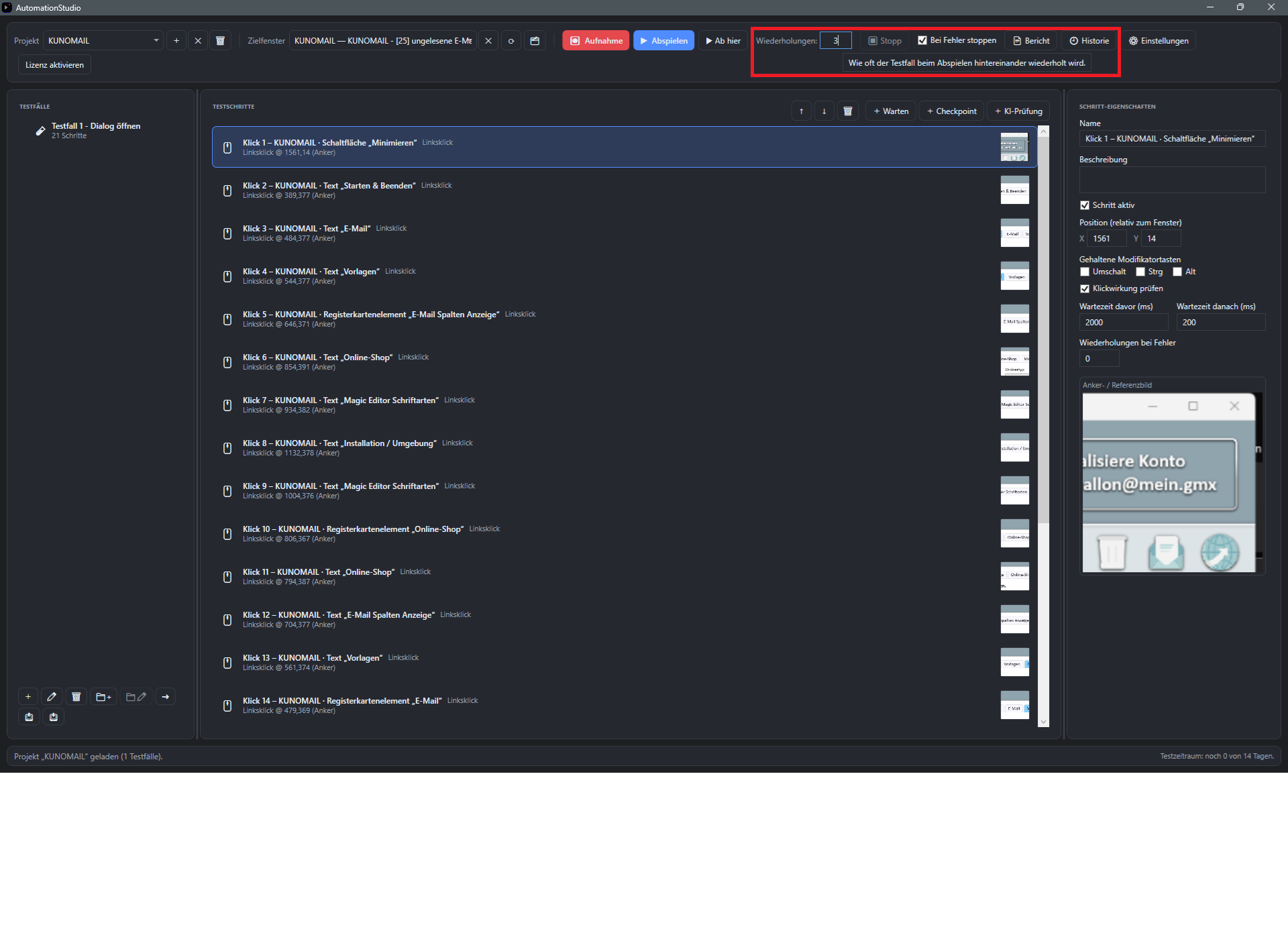Open the Zielfenster window dropdown
The image size is (1288, 927).
383,41
